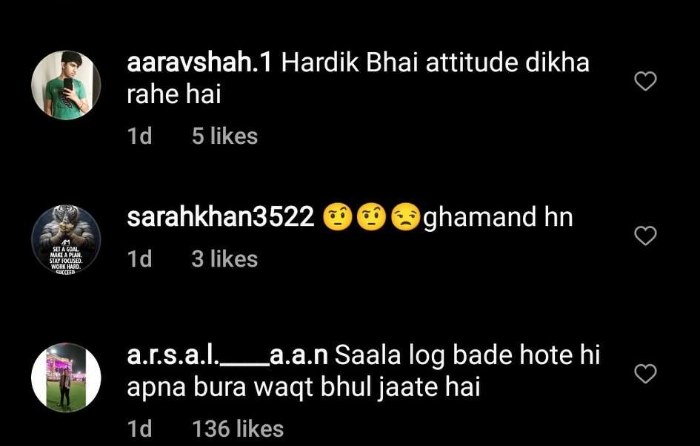Visit the aaravshah.1 username link
This screenshot has width=700, height=446.
click(x=199, y=63)
